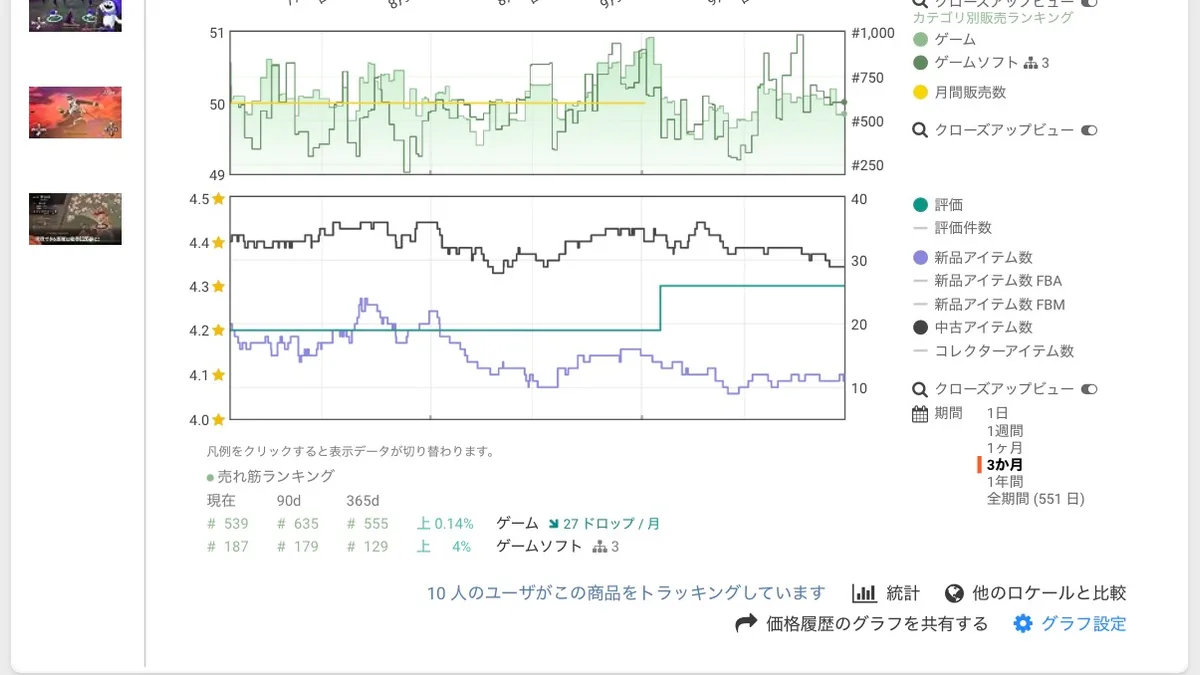Open グラフ設定 graph settings
The image size is (1200, 675).
click(1084, 624)
